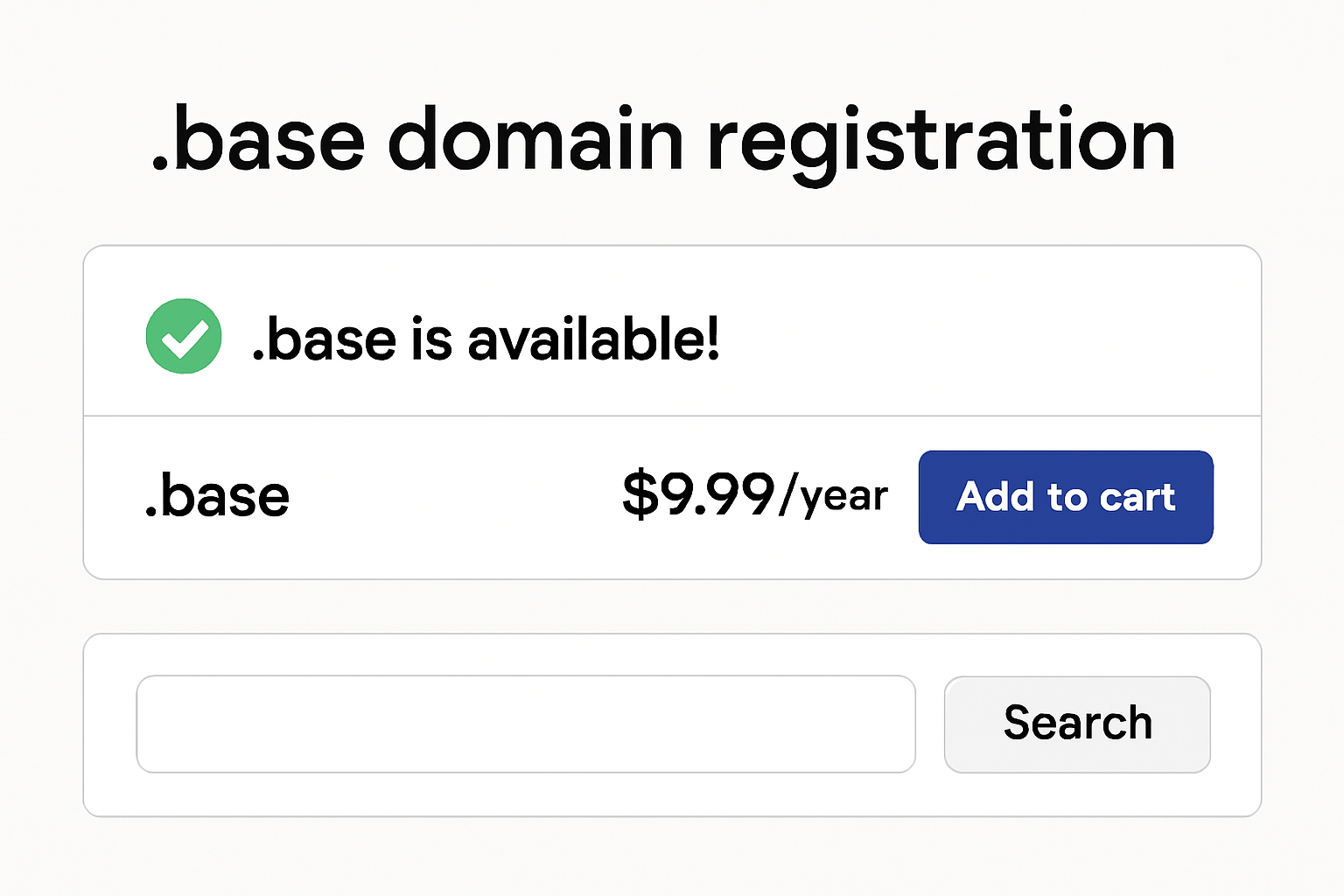Click the '.base is available!' status message
This screenshot has width=1344, height=896.
486,338
